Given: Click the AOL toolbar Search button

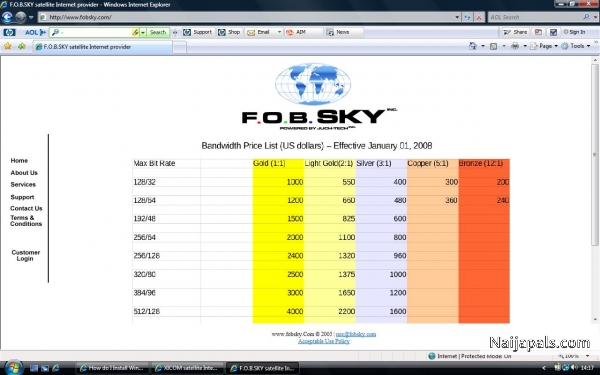Looking at the screenshot, I should (158, 32).
